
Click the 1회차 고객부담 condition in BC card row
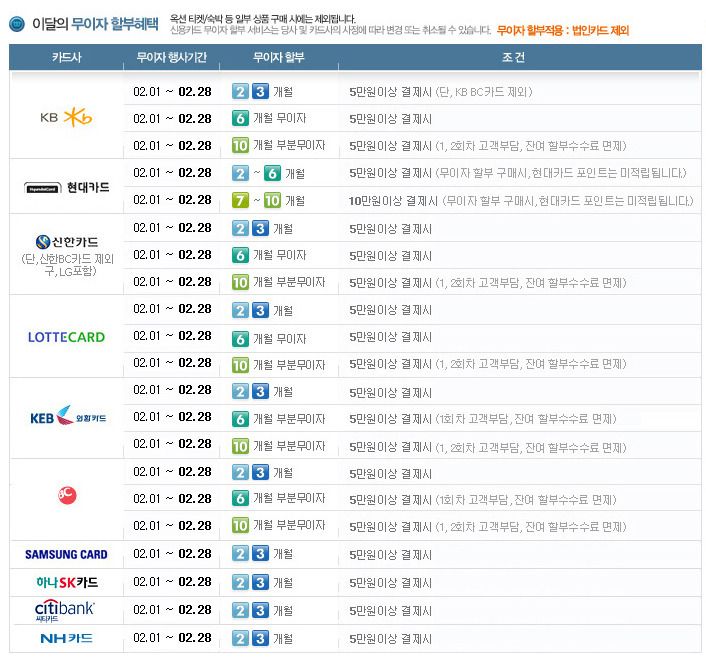(483, 500)
